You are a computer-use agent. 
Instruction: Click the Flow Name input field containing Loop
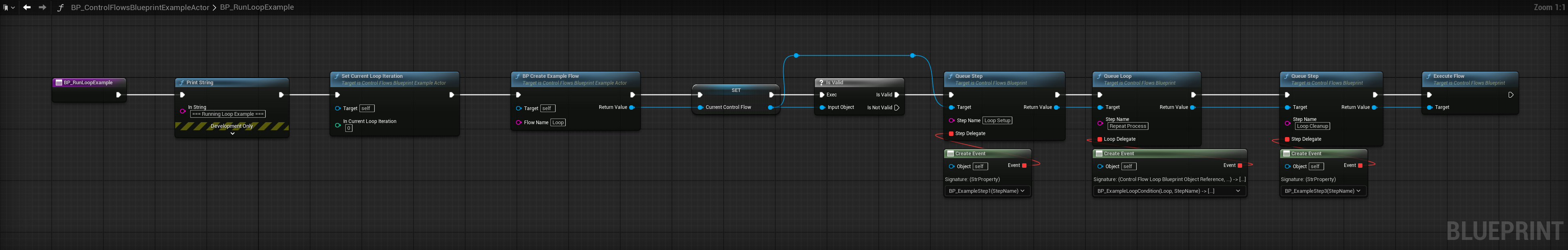tap(558, 122)
